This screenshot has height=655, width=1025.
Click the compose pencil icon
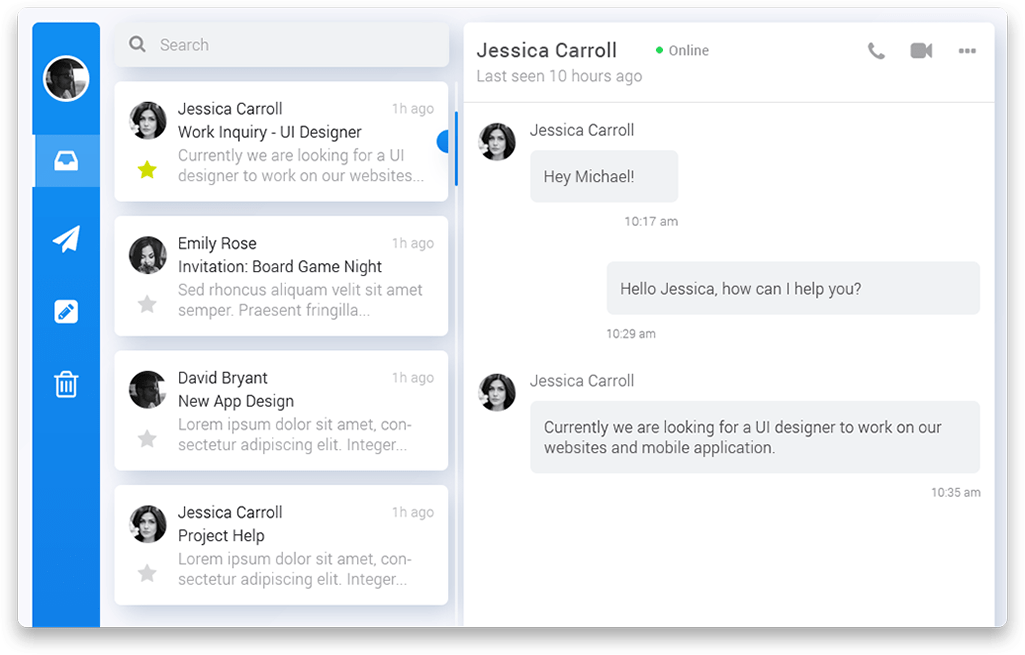66,312
